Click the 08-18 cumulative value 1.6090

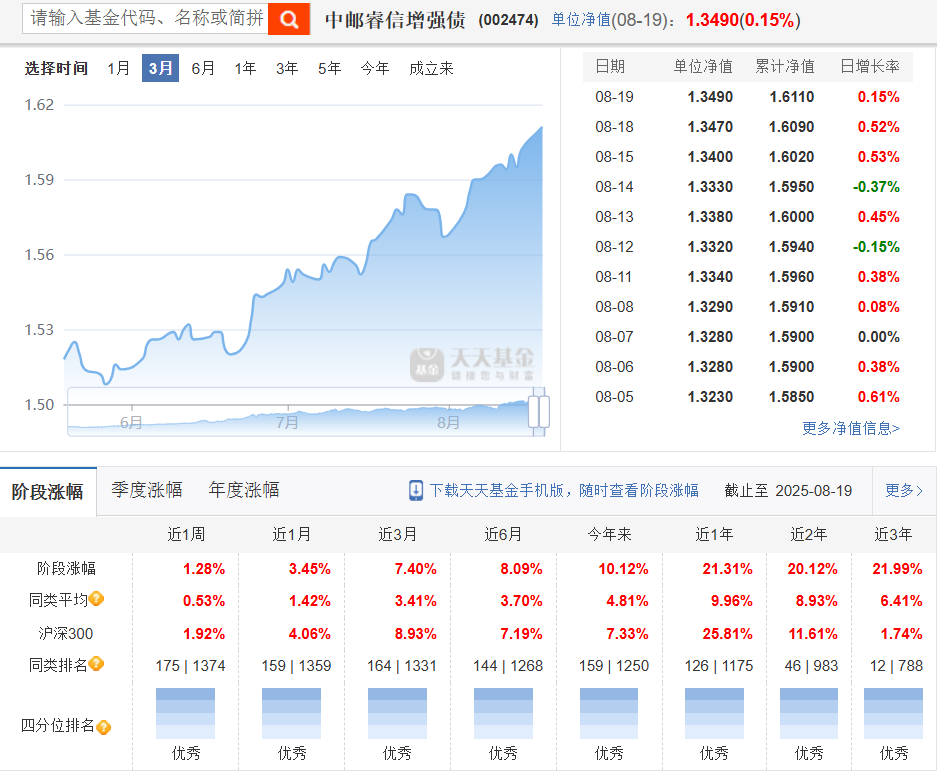792,127
